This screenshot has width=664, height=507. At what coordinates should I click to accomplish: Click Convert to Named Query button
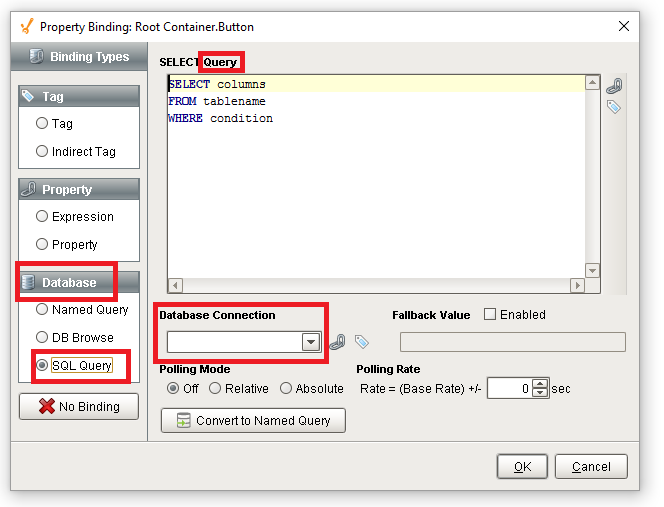point(253,421)
